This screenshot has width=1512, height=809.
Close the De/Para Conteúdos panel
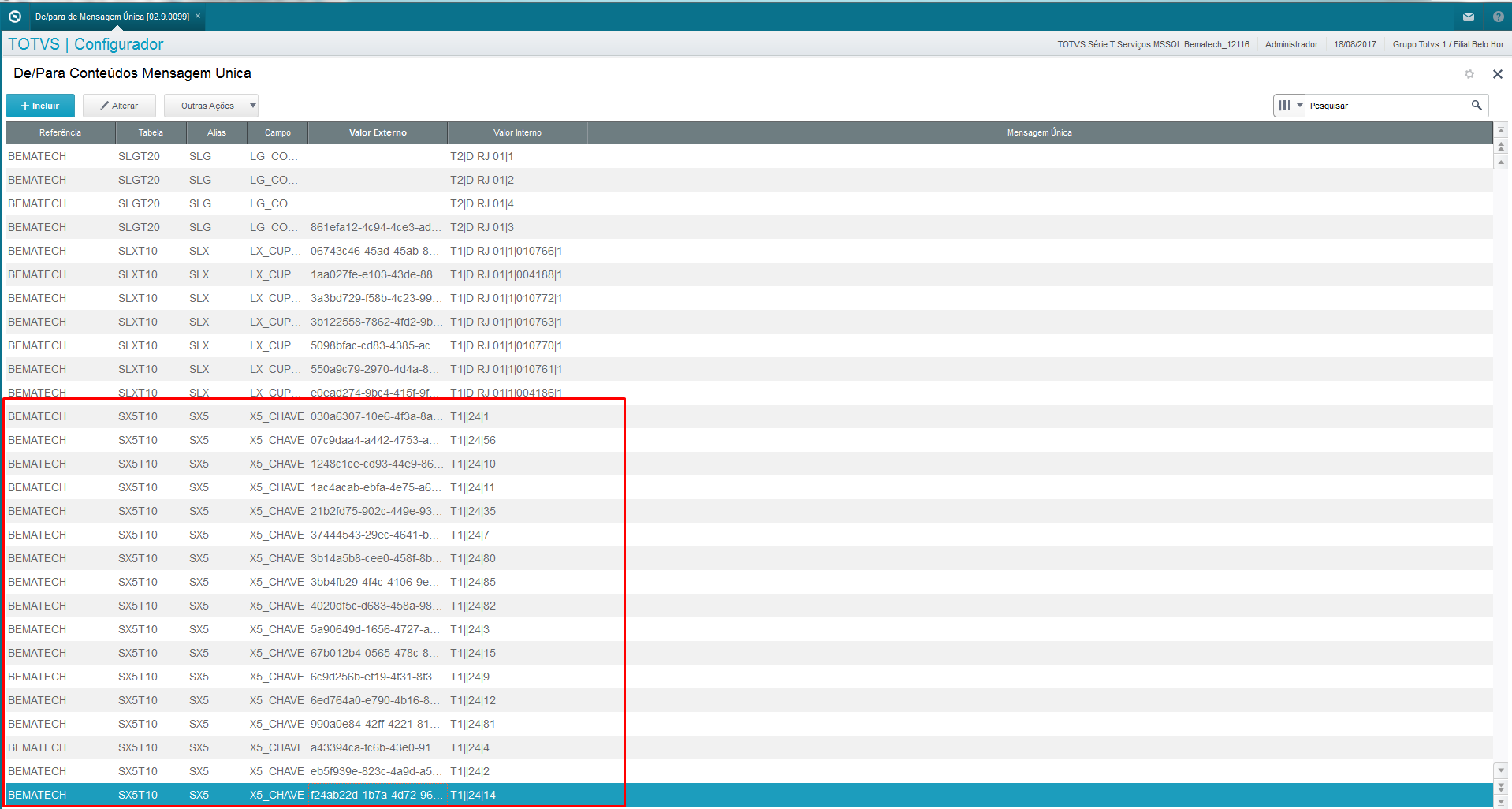tap(1498, 74)
